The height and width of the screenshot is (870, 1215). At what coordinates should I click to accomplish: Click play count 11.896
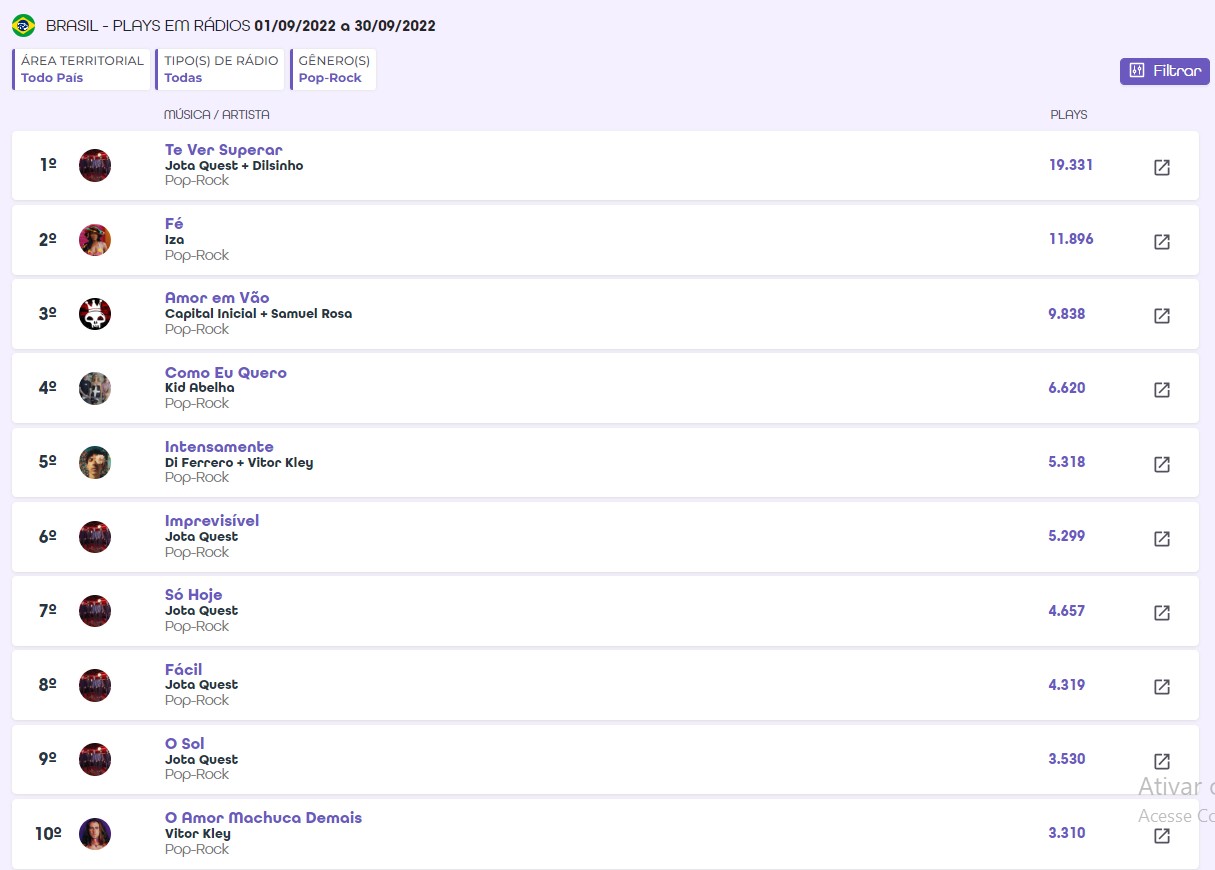tap(1071, 239)
